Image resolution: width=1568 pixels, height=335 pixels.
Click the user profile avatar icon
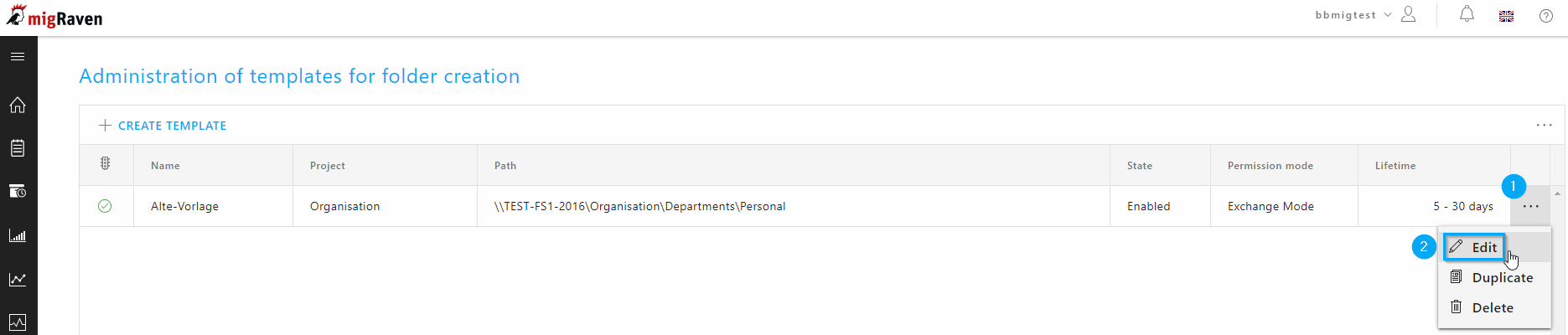pyautogui.click(x=1409, y=14)
